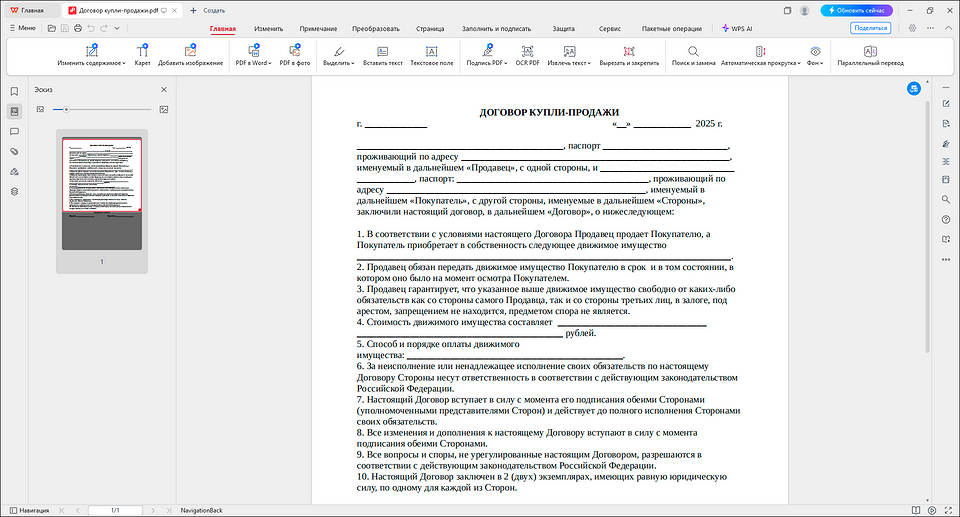Image resolution: width=960 pixels, height=517 pixels.
Task: Click Добавить изображение in the ribbon
Action: [x=190, y=55]
